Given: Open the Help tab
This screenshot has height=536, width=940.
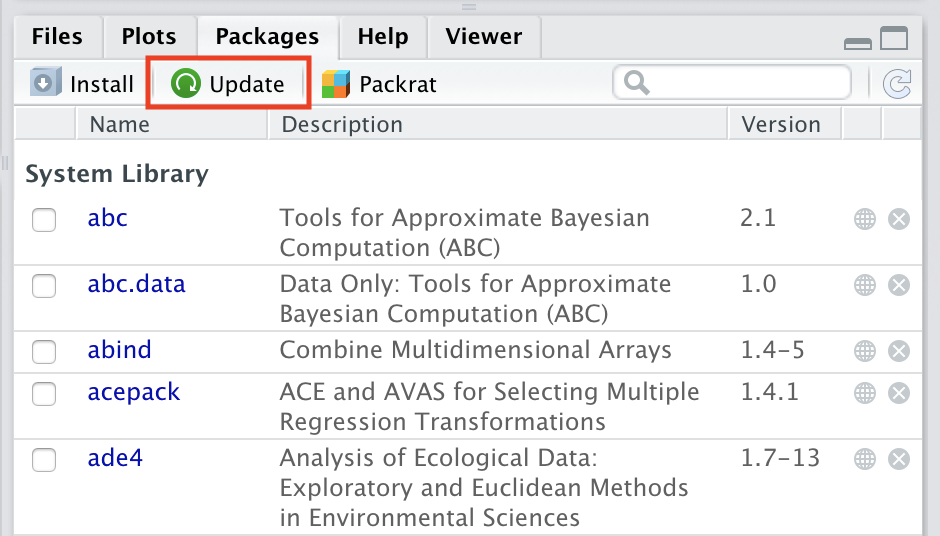Looking at the screenshot, I should (383, 37).
